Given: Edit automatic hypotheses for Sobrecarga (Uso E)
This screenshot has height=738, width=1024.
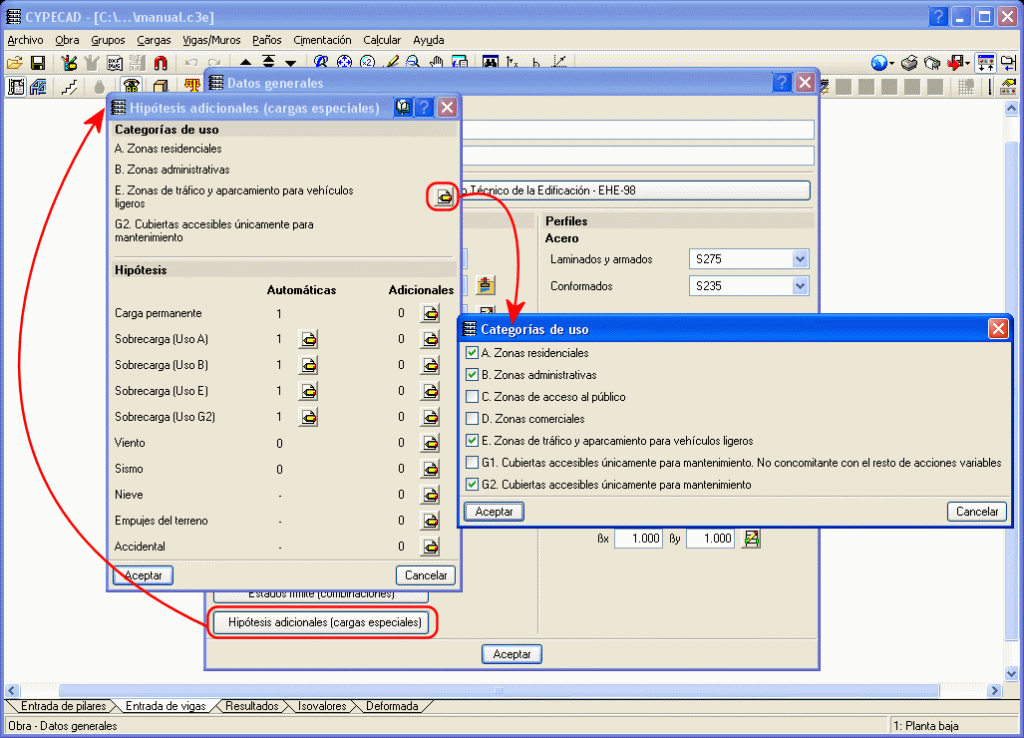Looking at the screenshot, I should click(308, 391).
